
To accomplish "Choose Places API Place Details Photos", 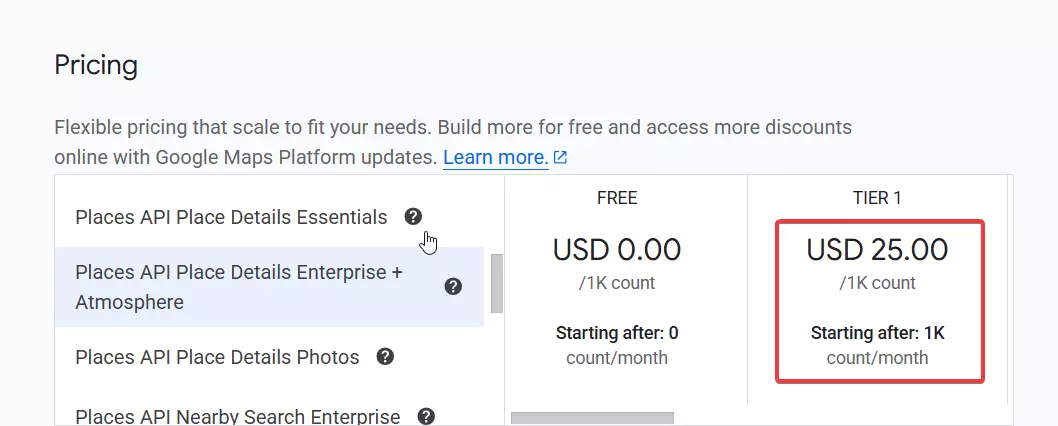I will (x=217, y=357).
